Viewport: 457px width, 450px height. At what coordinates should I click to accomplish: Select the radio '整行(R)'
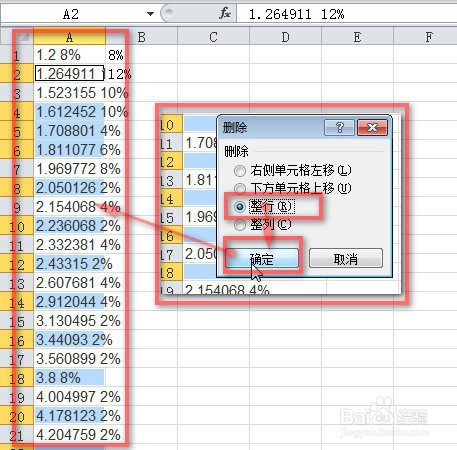(240, 207)
